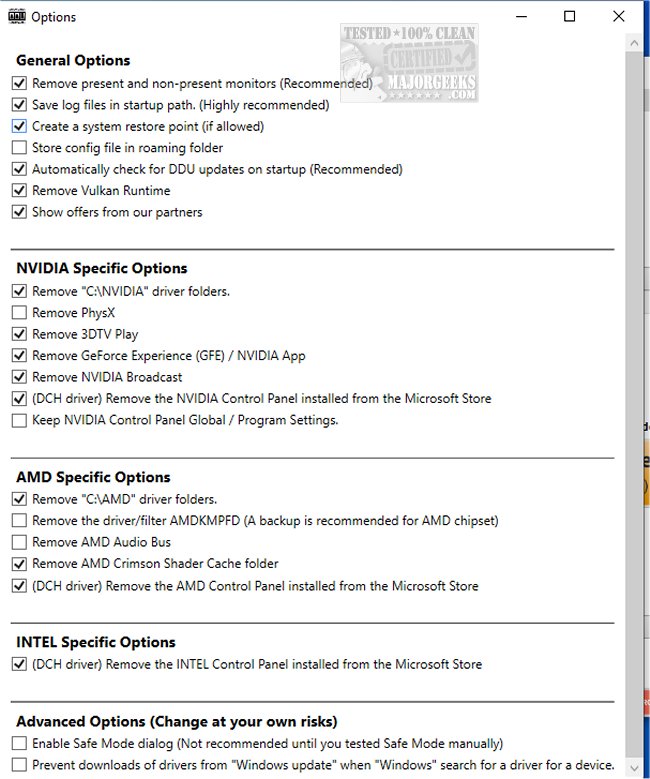Click the scrollbar up arrow
The width and height of the screenshot is (650, 779).
634,41
